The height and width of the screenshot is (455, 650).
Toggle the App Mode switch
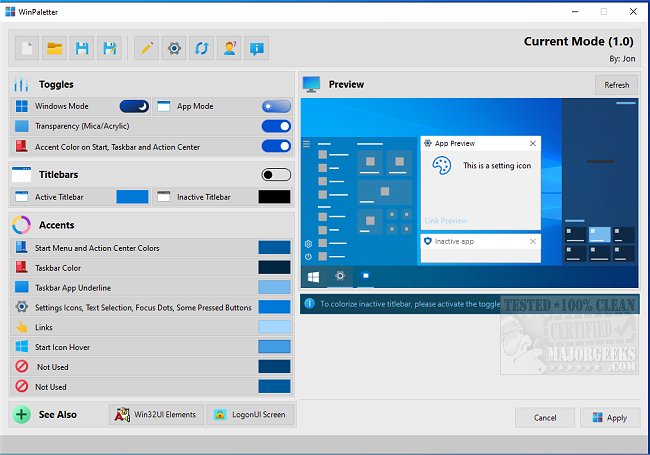[x=276, y=106]
